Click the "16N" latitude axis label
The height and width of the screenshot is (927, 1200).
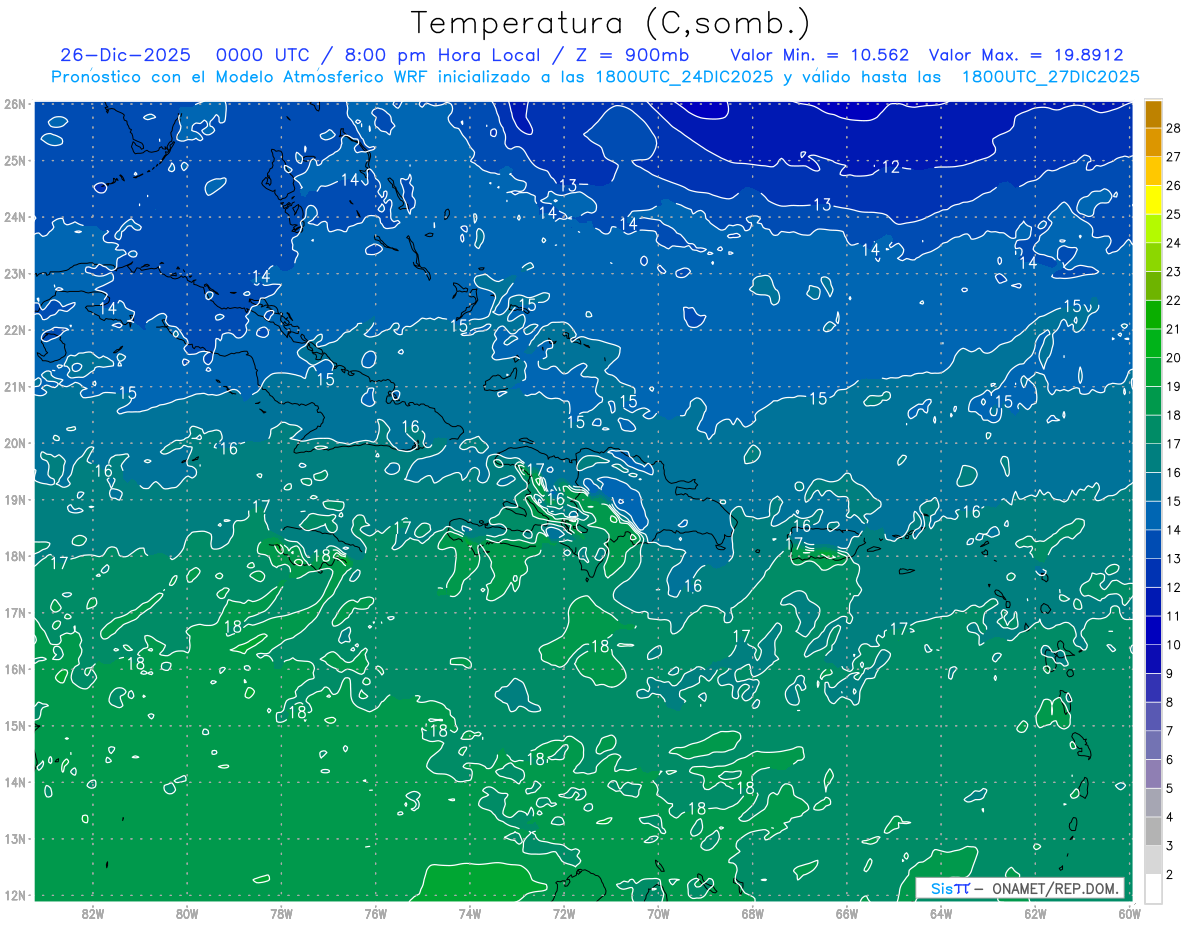click(x=14, y=669)
